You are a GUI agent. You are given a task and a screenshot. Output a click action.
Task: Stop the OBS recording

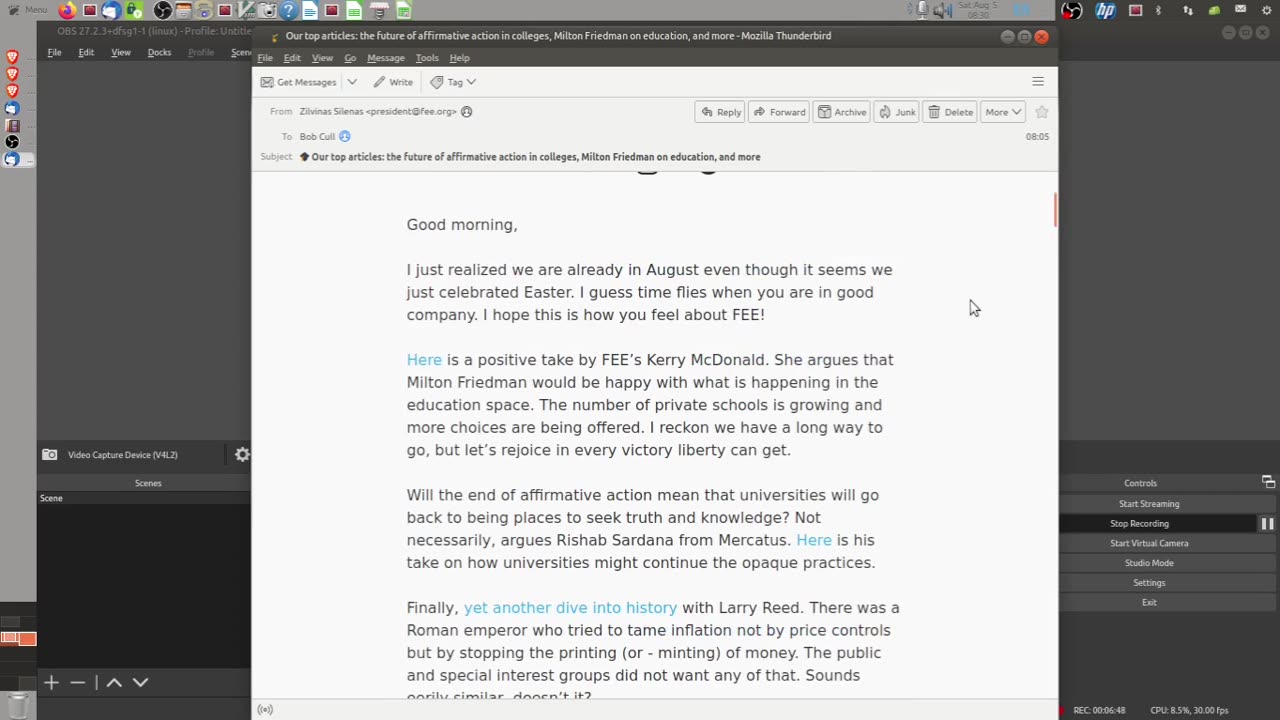click(x=1139, y=524)
